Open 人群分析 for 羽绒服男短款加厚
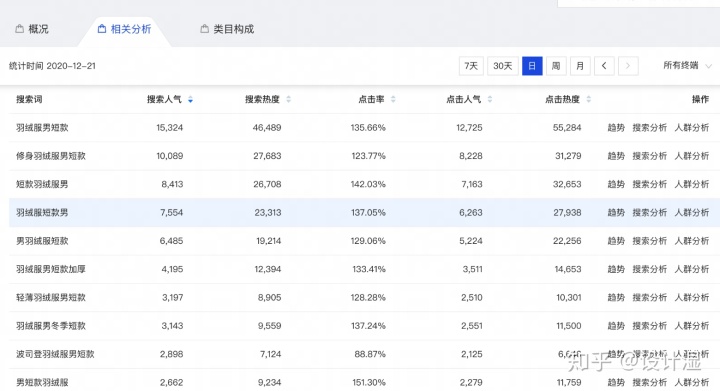The height and width of the screenshot is (391, 720). click(x=692, y=269)
